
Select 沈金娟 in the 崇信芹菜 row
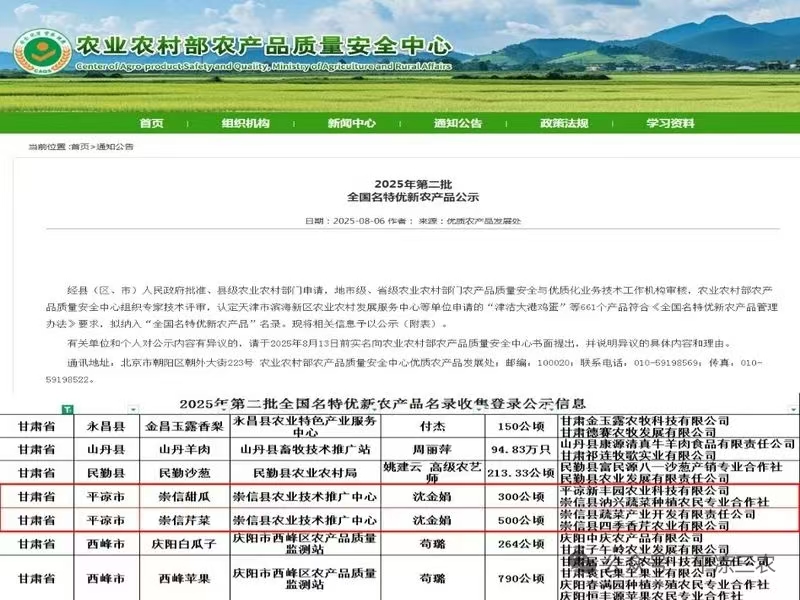[432, 520]
